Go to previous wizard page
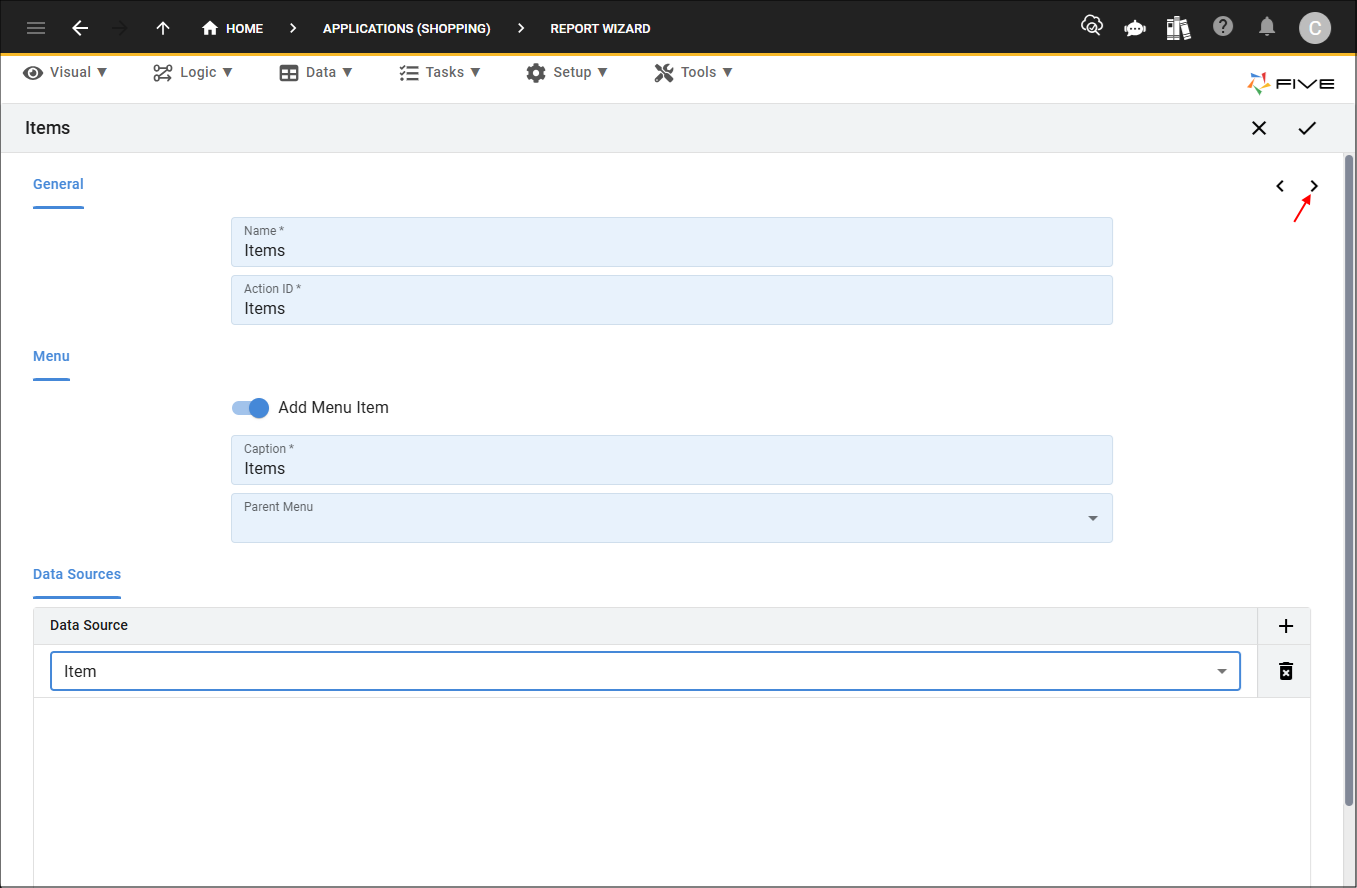The width and height of the screenshot is (1357, 888). (1280, 186)
